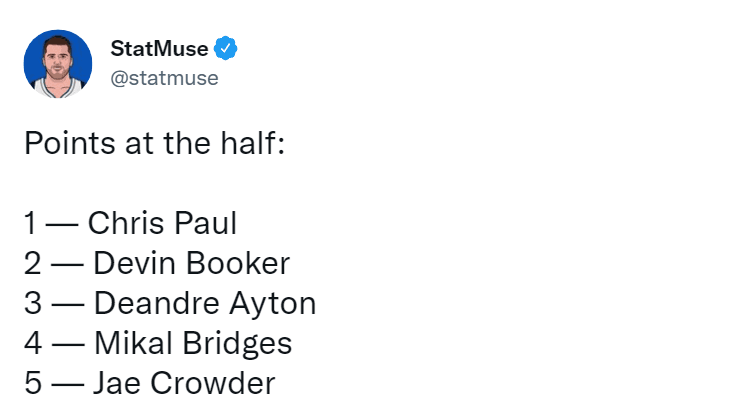Select the name Jae Crowder

click(x=184, y=383)
